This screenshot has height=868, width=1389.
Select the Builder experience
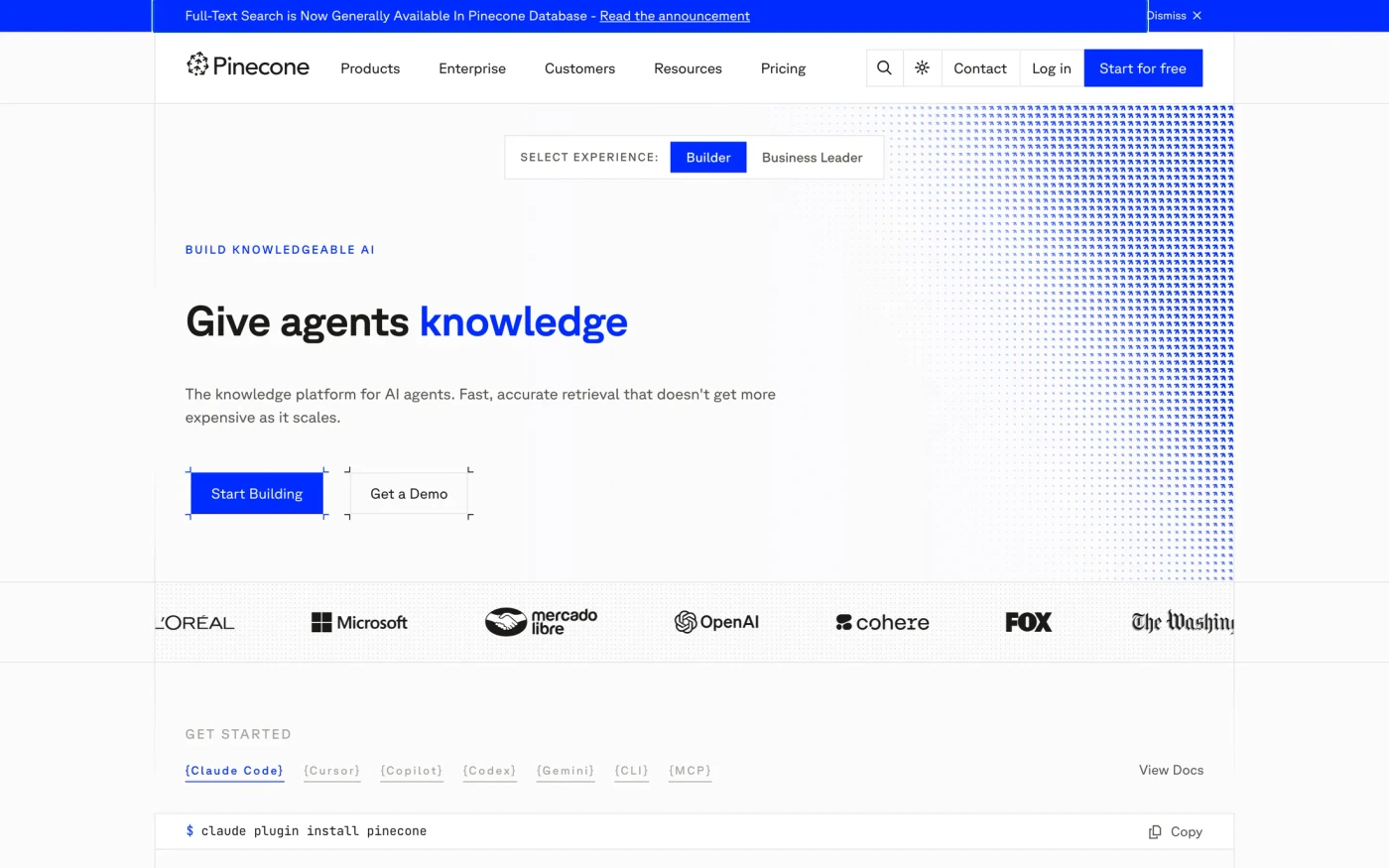coord(708,157)
